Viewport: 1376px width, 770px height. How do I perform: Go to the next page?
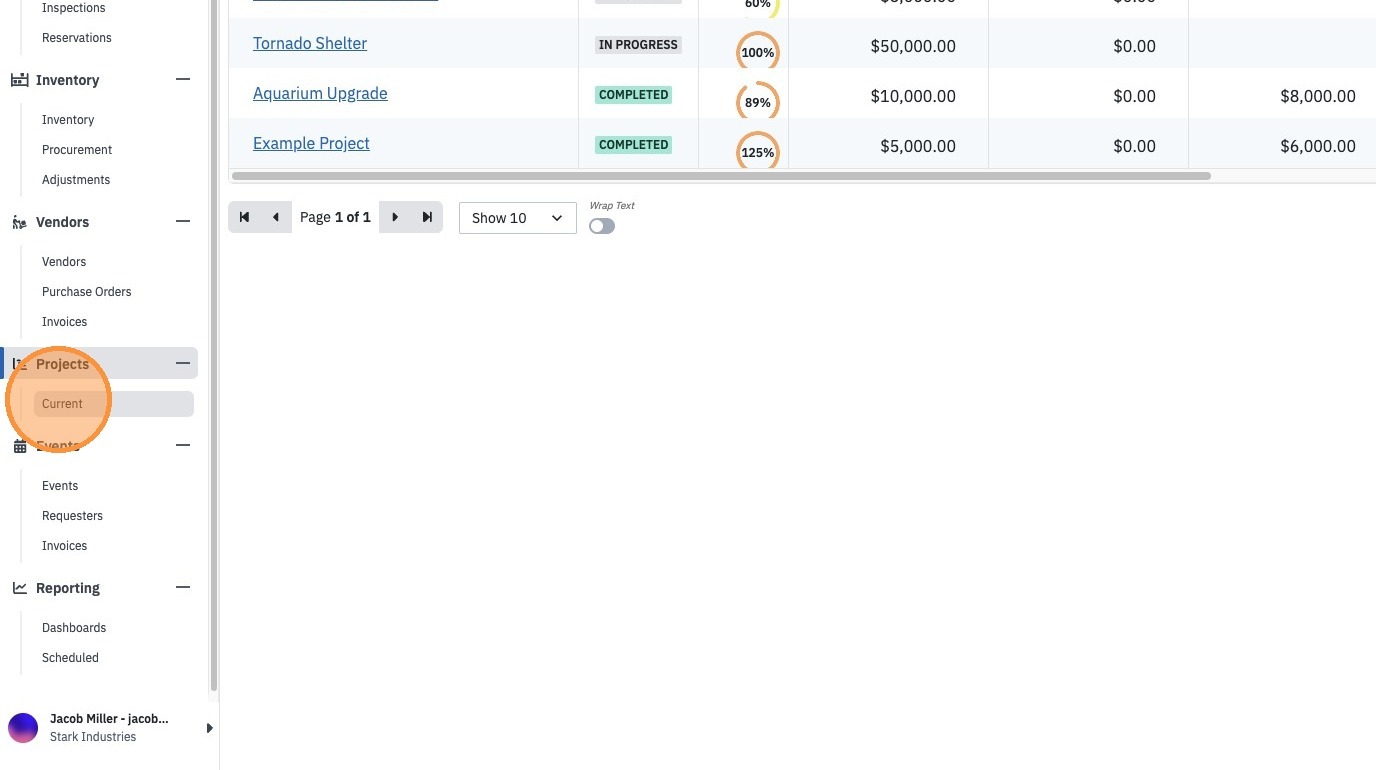tap(395, 217)
